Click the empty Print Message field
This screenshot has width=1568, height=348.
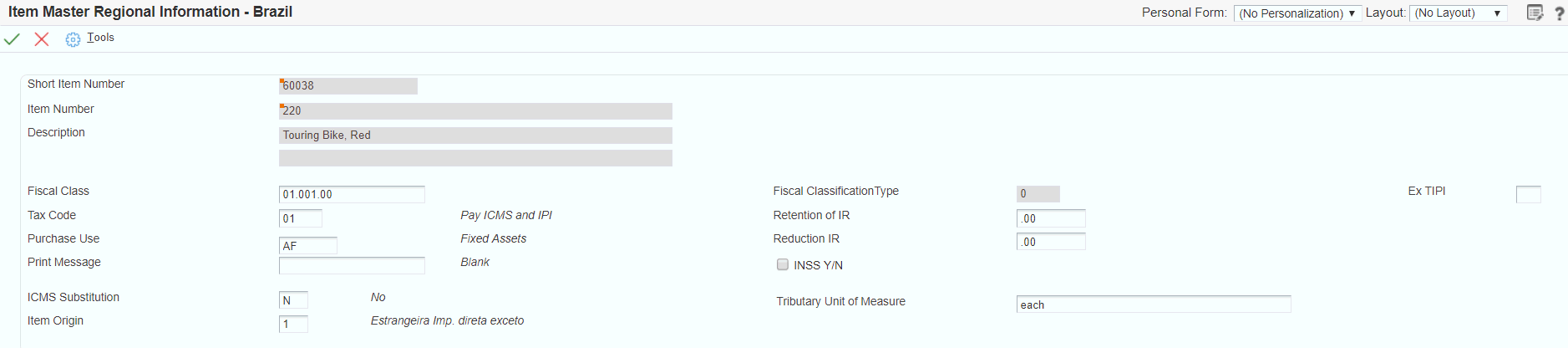[x=352, y=266]
